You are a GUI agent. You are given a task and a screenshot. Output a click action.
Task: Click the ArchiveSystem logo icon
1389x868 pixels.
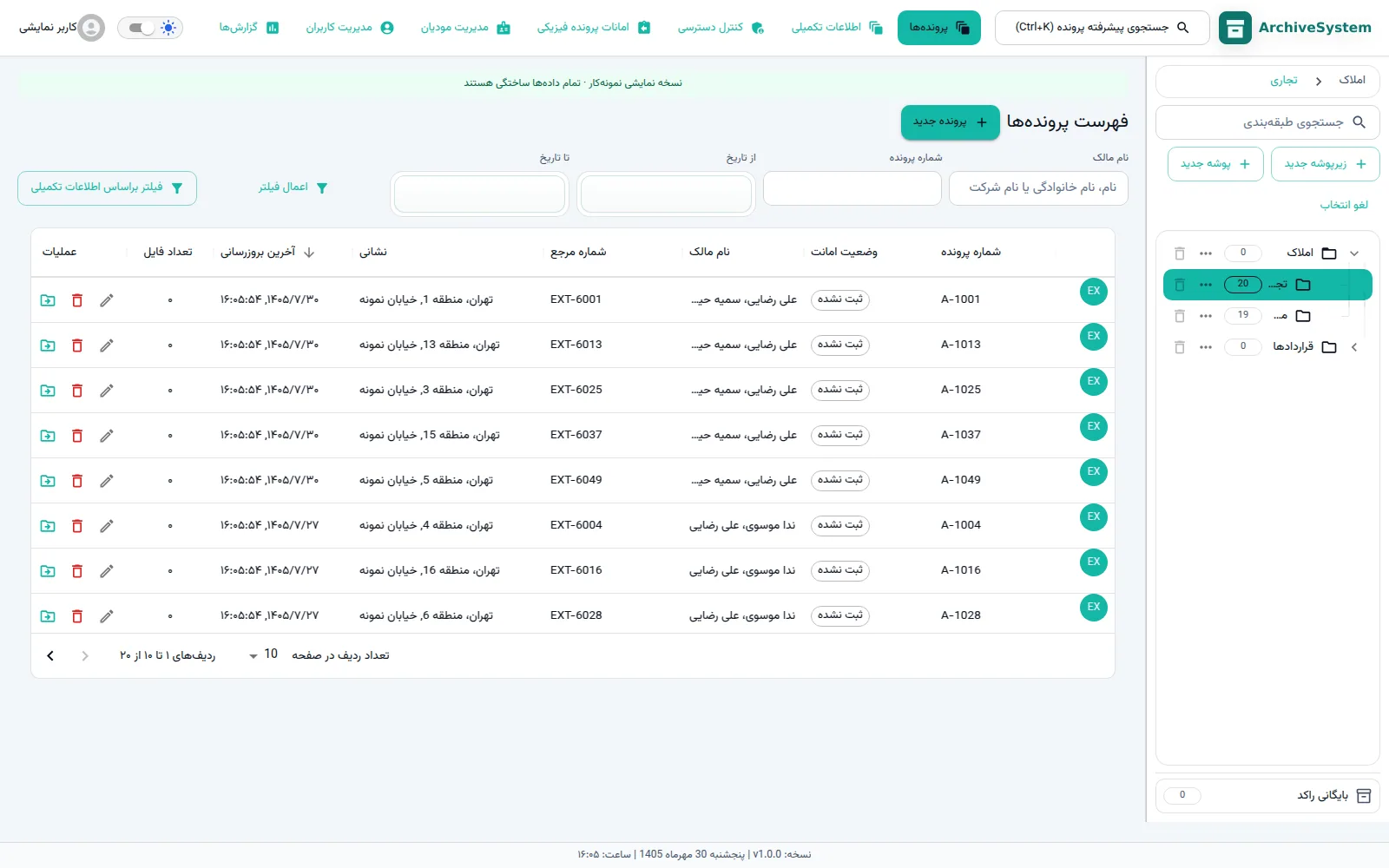(1234, 28)
